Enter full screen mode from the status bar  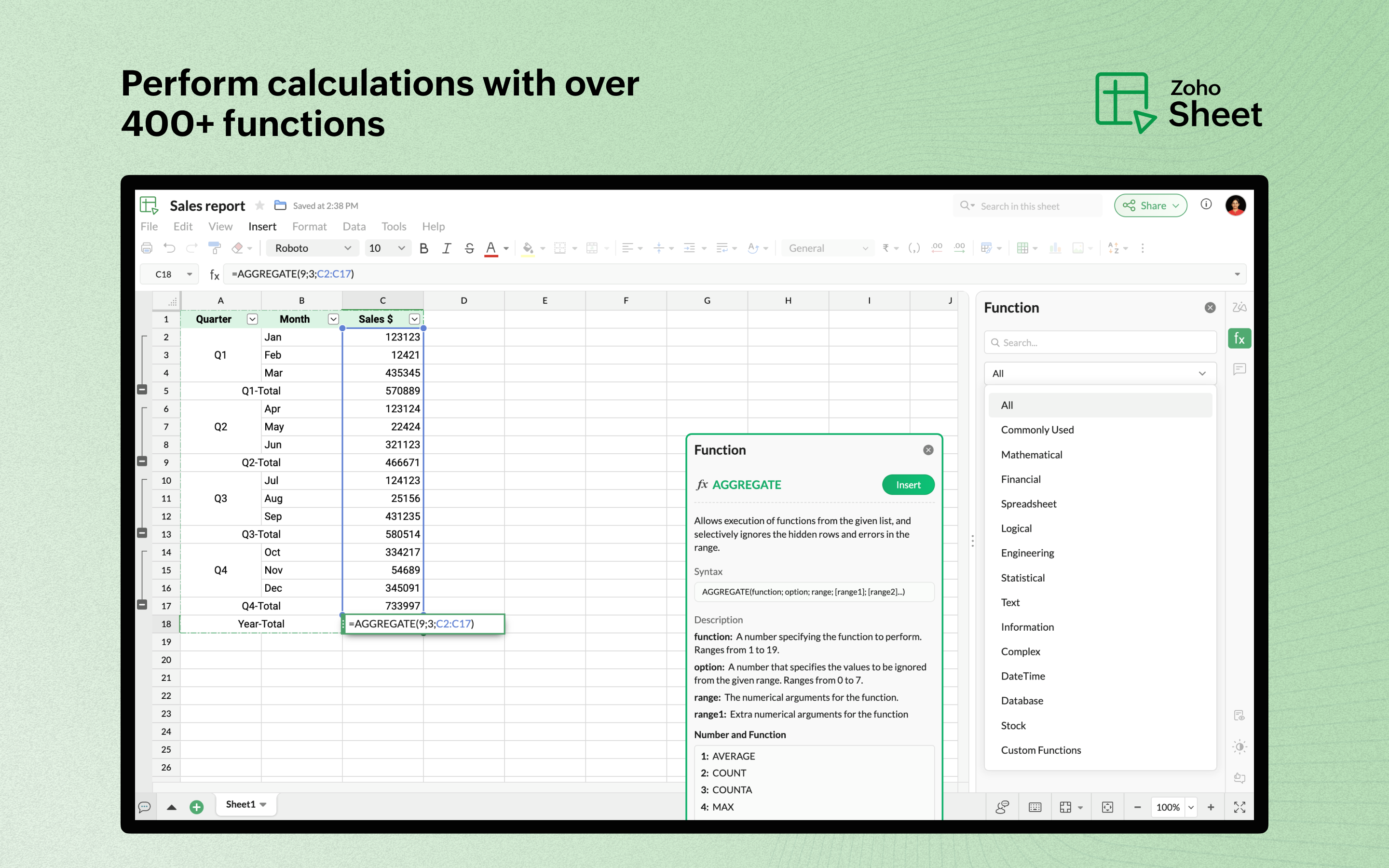[1239, 807]
